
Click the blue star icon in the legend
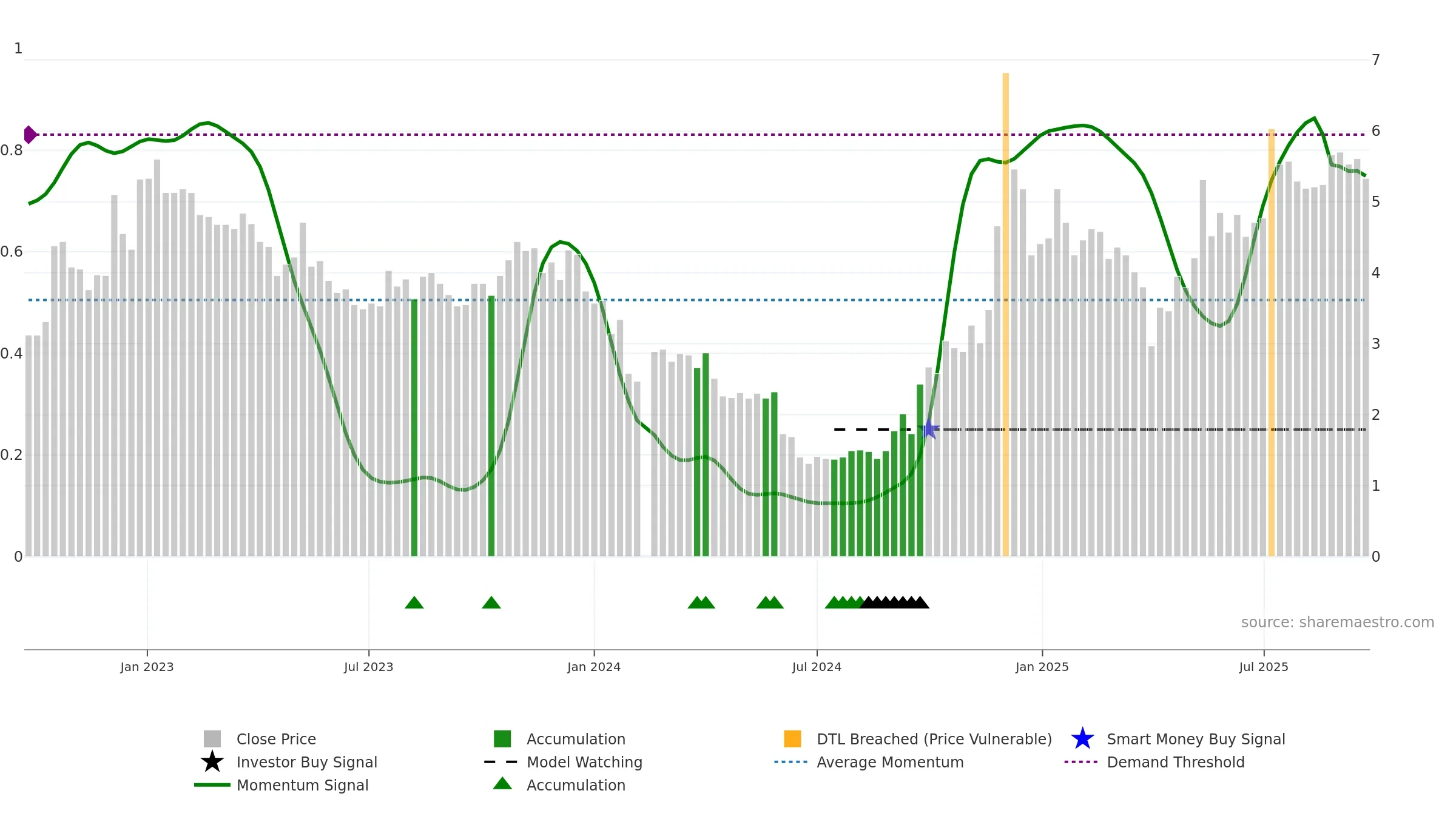tap(1082, 739)
